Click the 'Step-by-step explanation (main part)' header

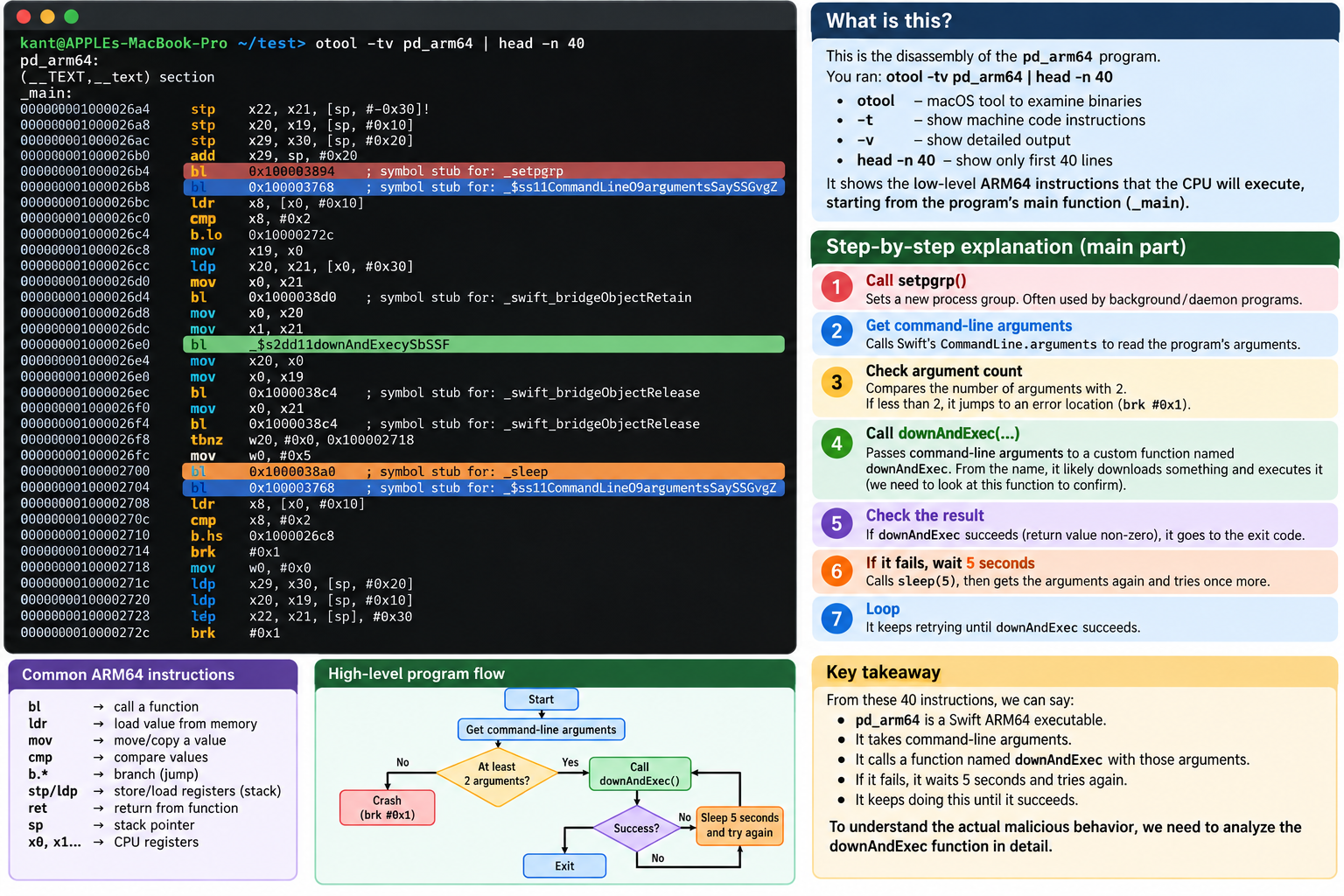tap(1075, 248)
